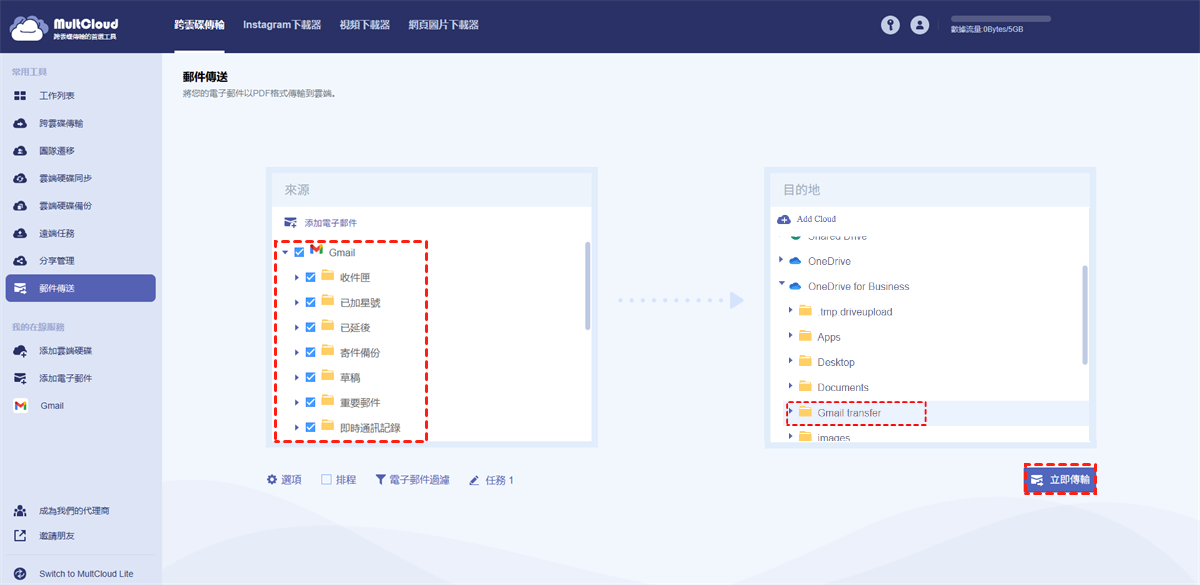Click the 雲端硬碟同步 sidebar icon

[20, 178]
